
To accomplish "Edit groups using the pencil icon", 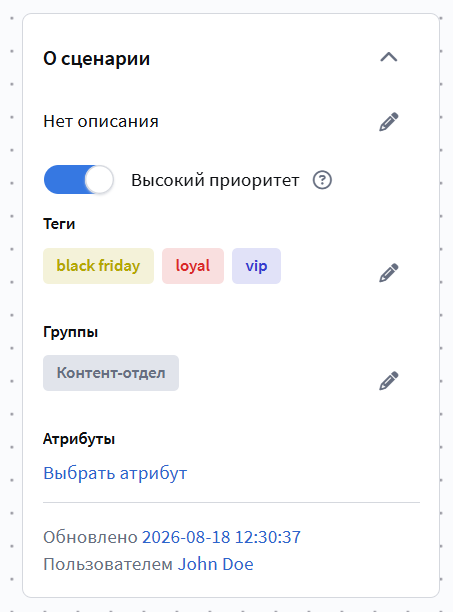I will pos(389,381).
